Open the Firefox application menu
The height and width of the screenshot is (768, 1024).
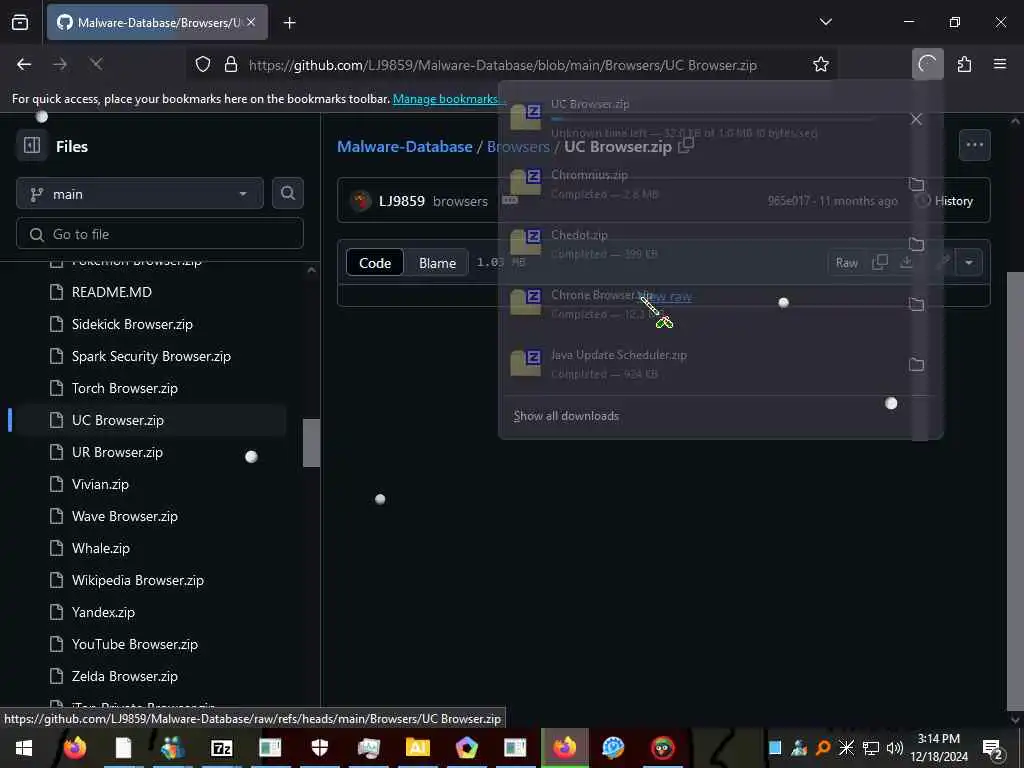click(x=1000, y=64)
